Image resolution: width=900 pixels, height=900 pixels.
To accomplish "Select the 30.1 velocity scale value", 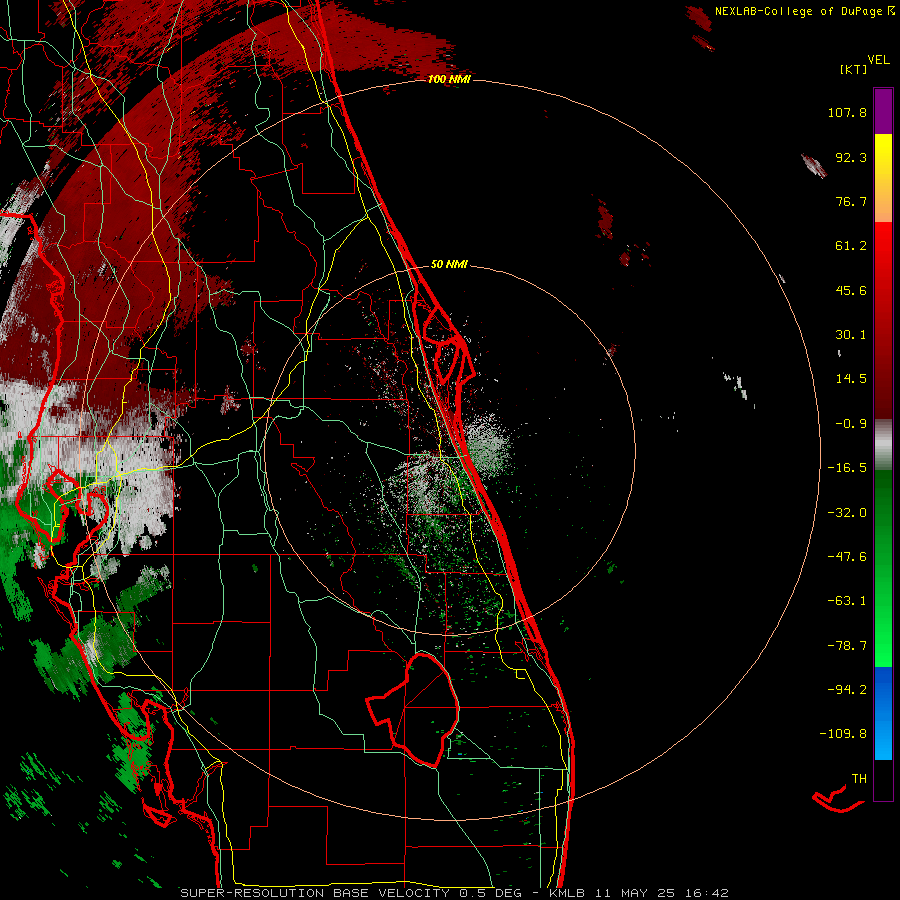I will (851, 335).
